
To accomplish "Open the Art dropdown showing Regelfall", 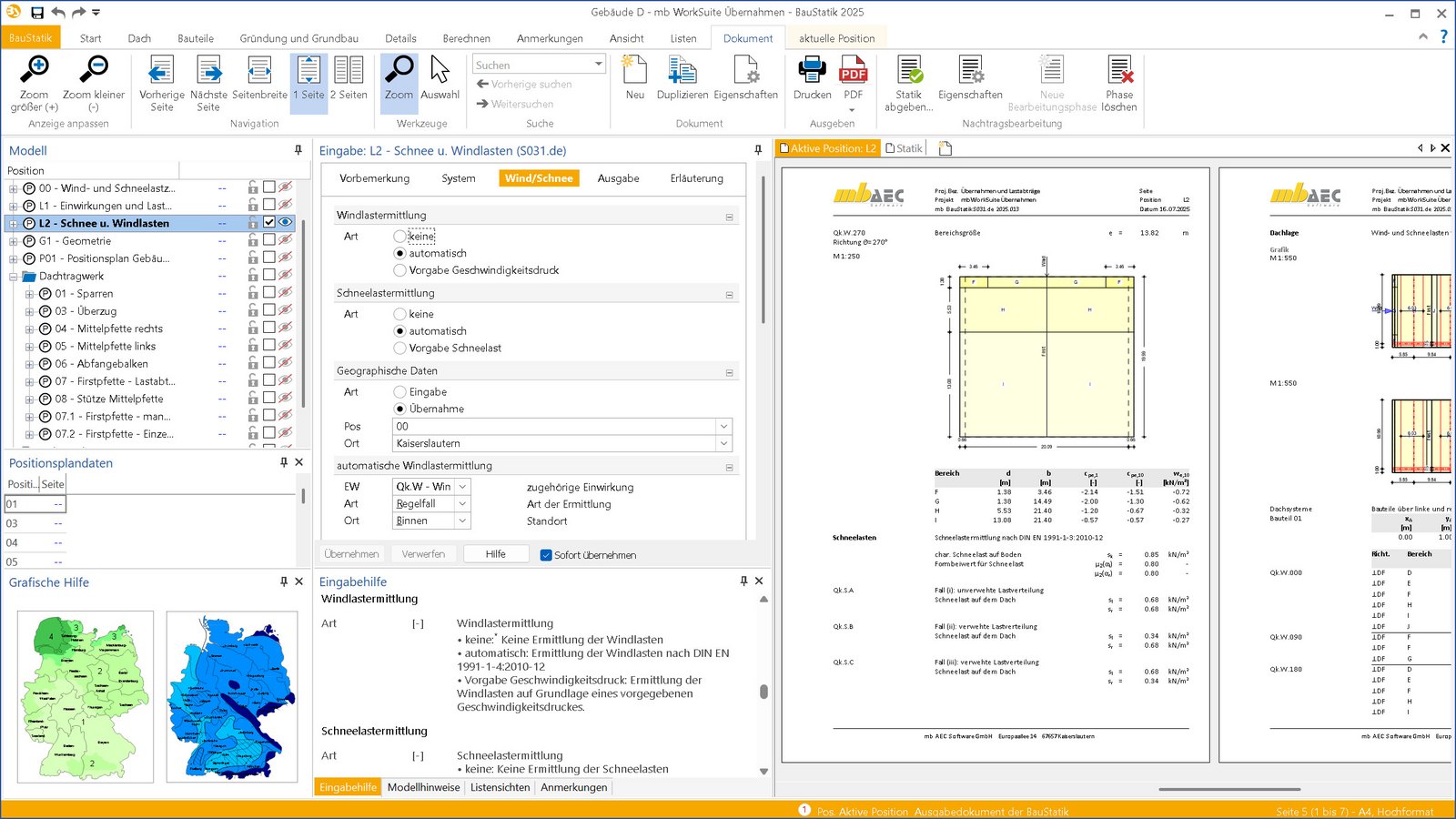I will [x=462, y=504].
